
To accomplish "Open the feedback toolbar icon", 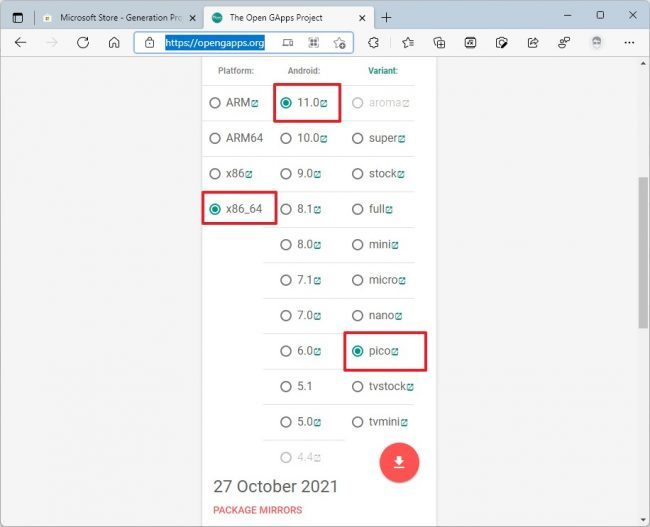I will 564,42.
